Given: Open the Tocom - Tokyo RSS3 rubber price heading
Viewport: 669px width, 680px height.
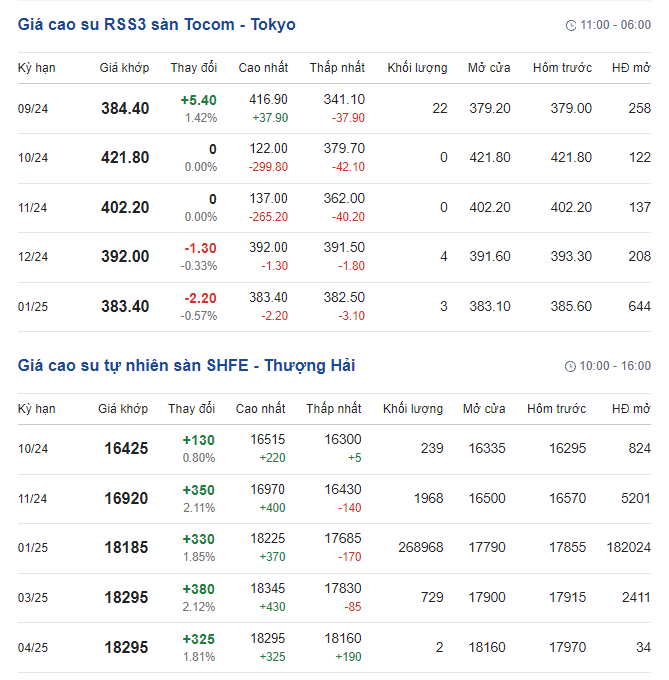Looking at the screenshot, I should [x=157, y=24].
